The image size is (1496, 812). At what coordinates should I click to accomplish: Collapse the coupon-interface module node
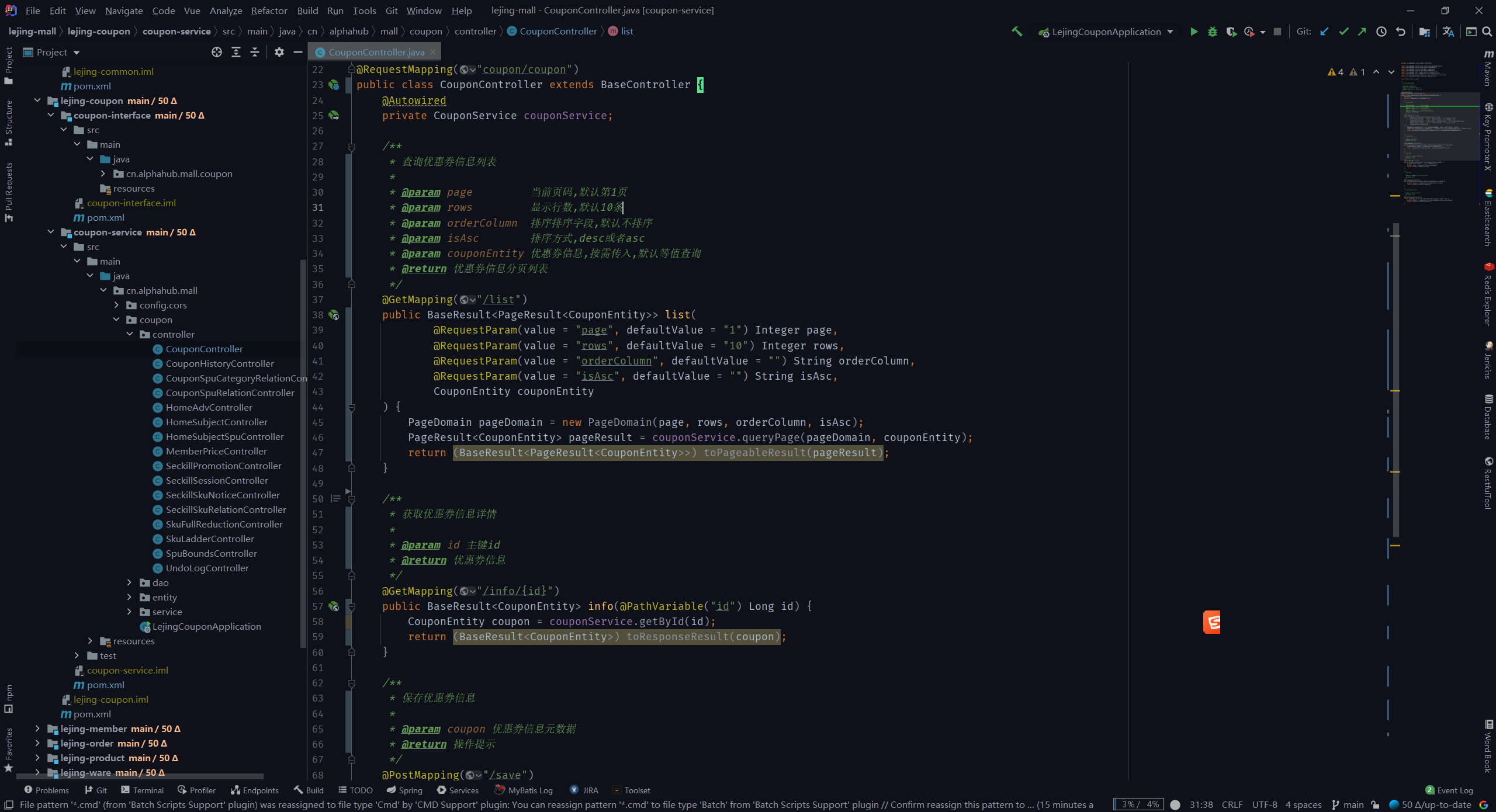coord(51,115)
